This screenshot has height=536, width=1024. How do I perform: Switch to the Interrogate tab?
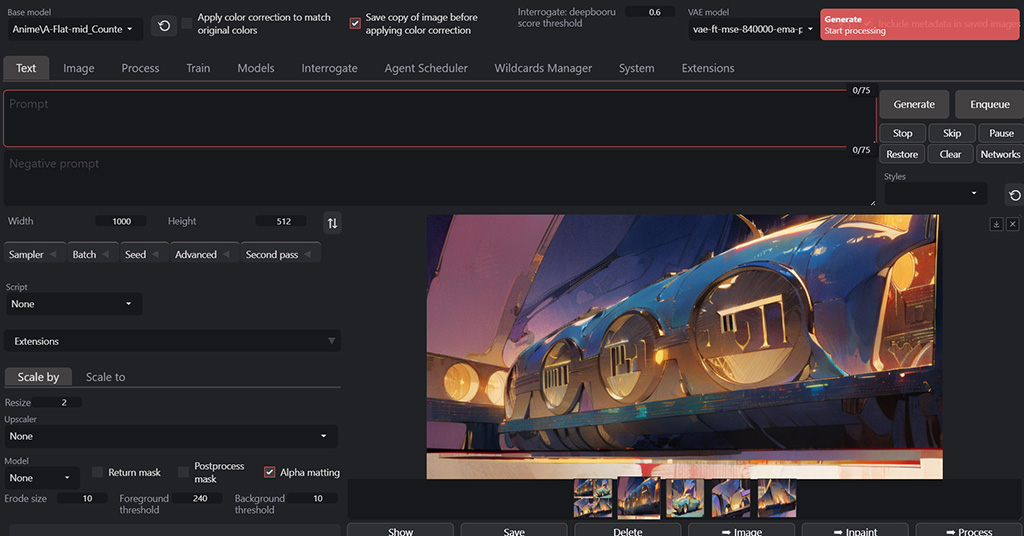point(329,68)
